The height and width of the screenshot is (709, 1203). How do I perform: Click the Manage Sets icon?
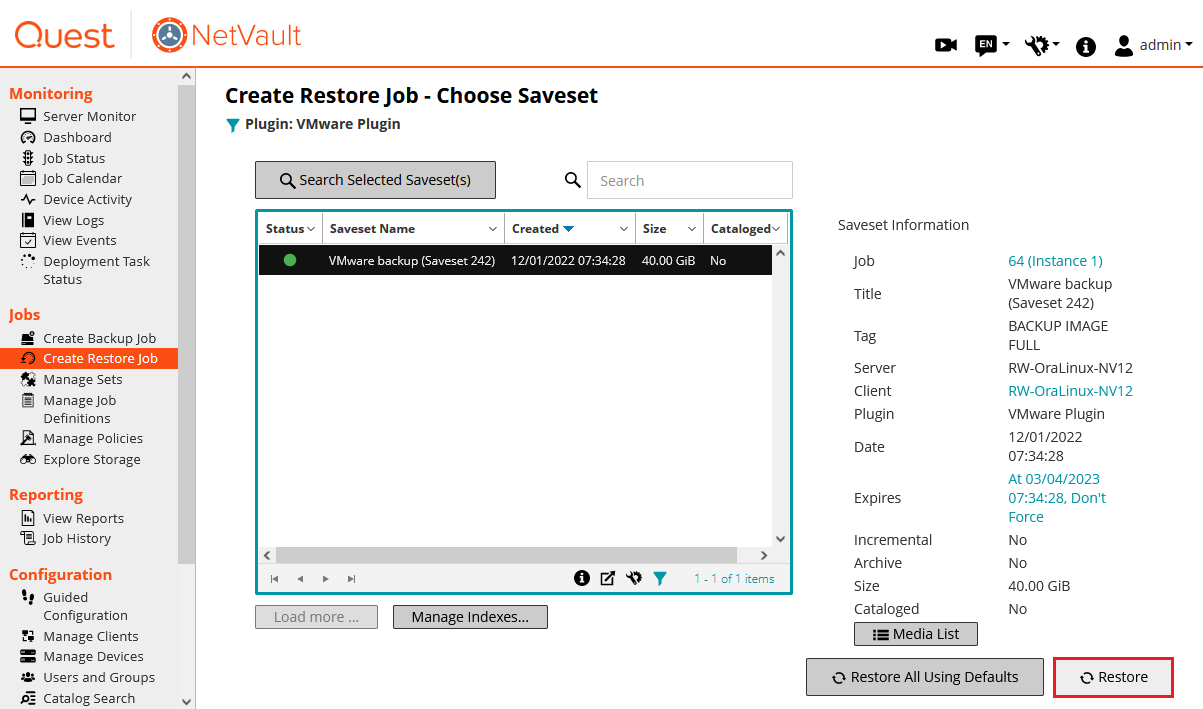[28, 379]
